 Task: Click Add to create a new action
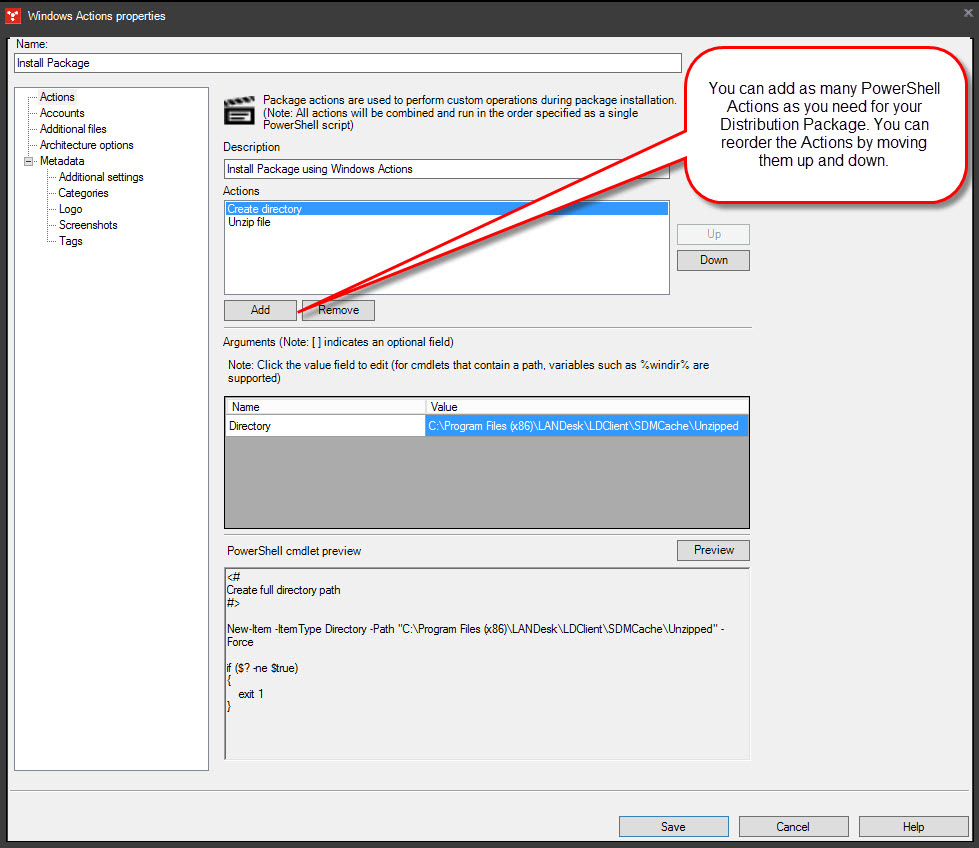coord(260,310)
